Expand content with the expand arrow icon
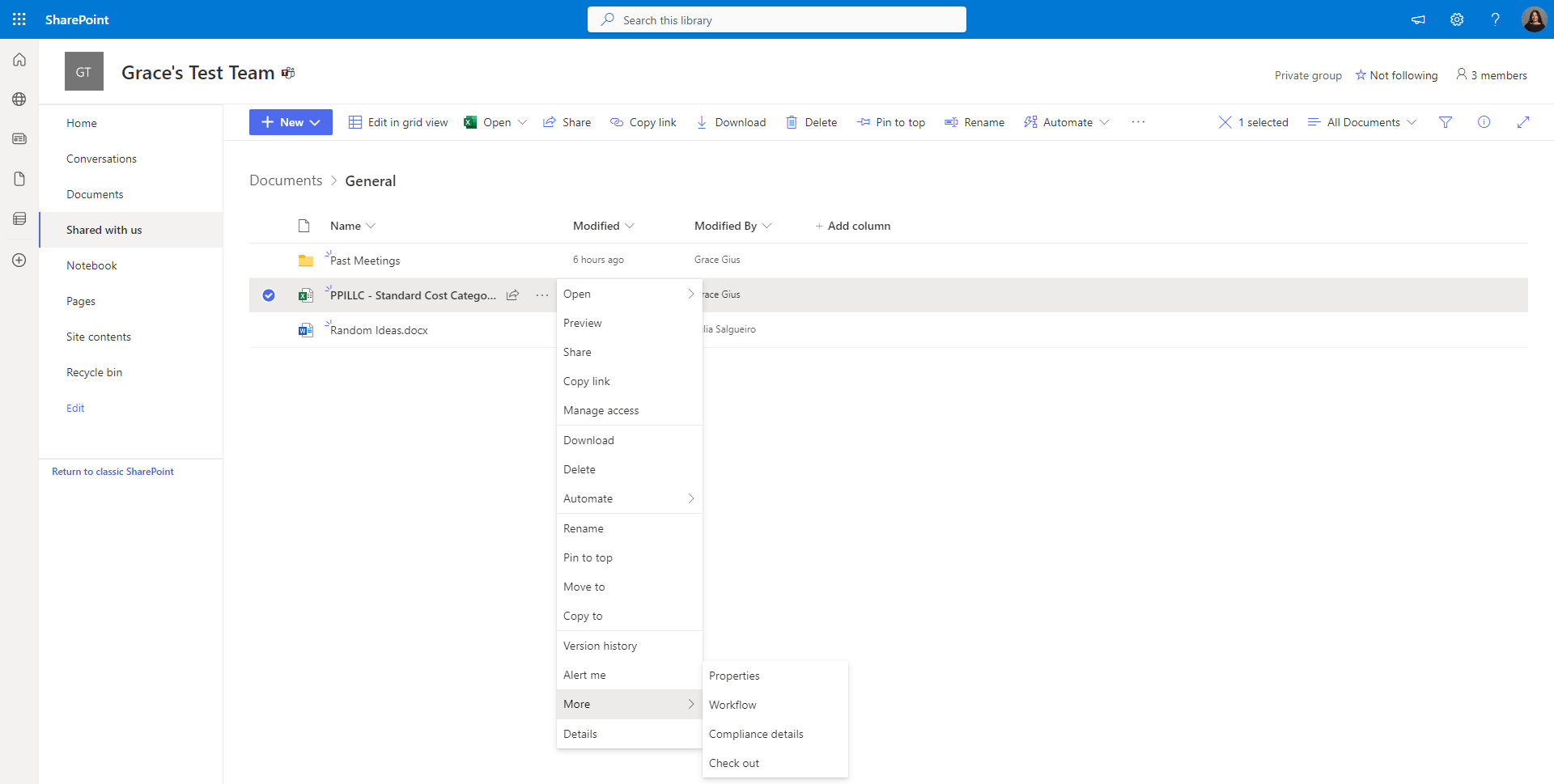Screen dimensions: 1554x784 pos(1523,122)
